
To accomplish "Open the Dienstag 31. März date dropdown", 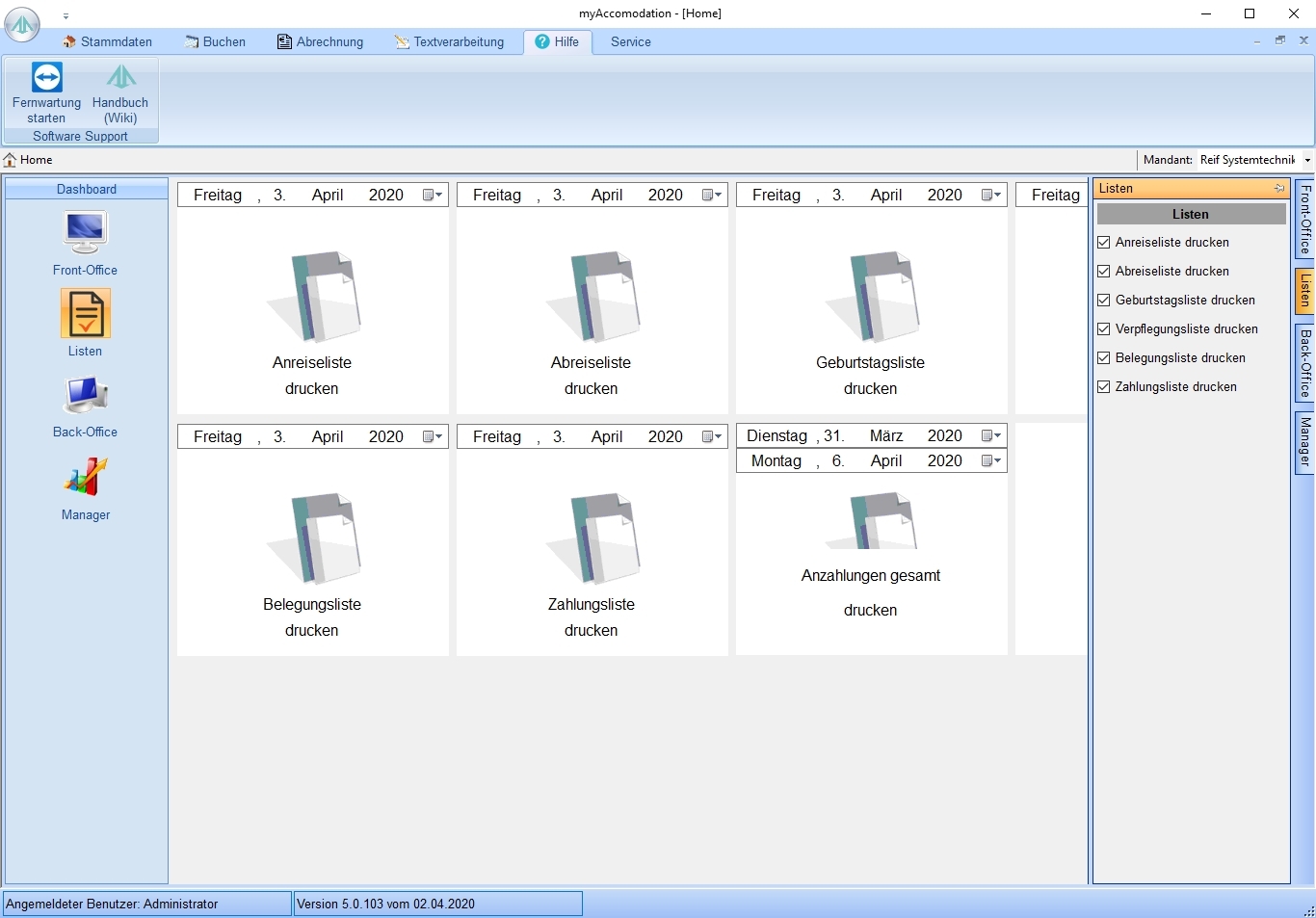I will tap(991, 436).
